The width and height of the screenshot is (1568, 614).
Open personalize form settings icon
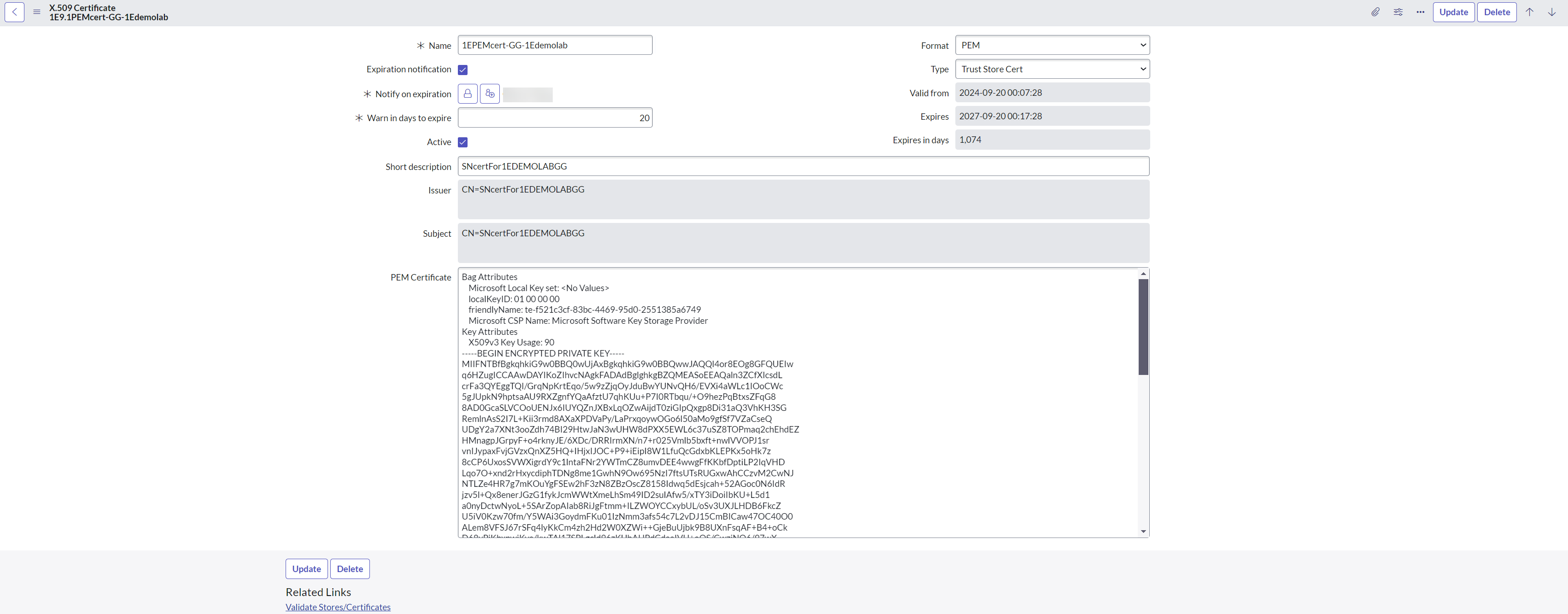point(1398,12)
